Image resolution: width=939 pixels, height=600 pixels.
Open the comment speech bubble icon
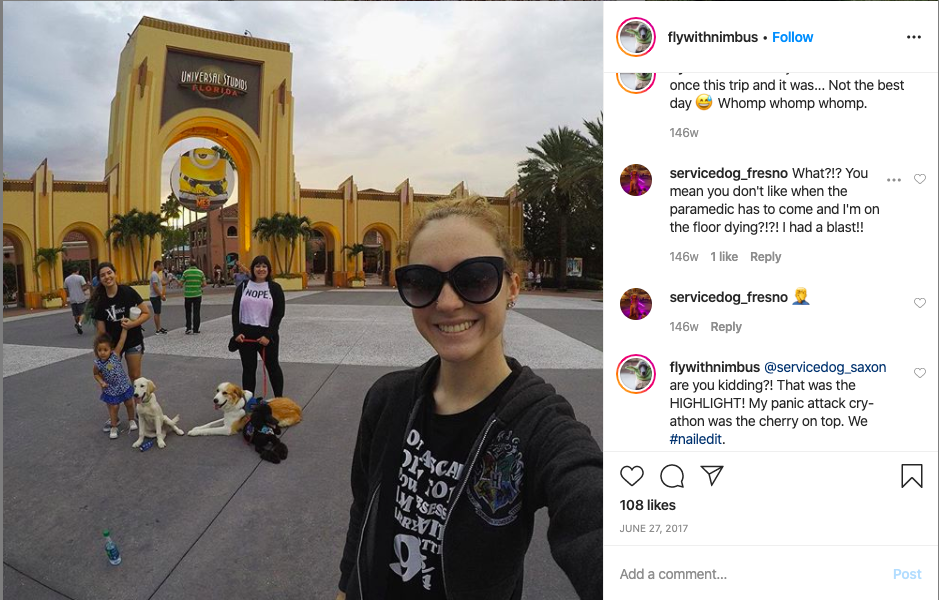pyautogui.click(x=672, y=476)
